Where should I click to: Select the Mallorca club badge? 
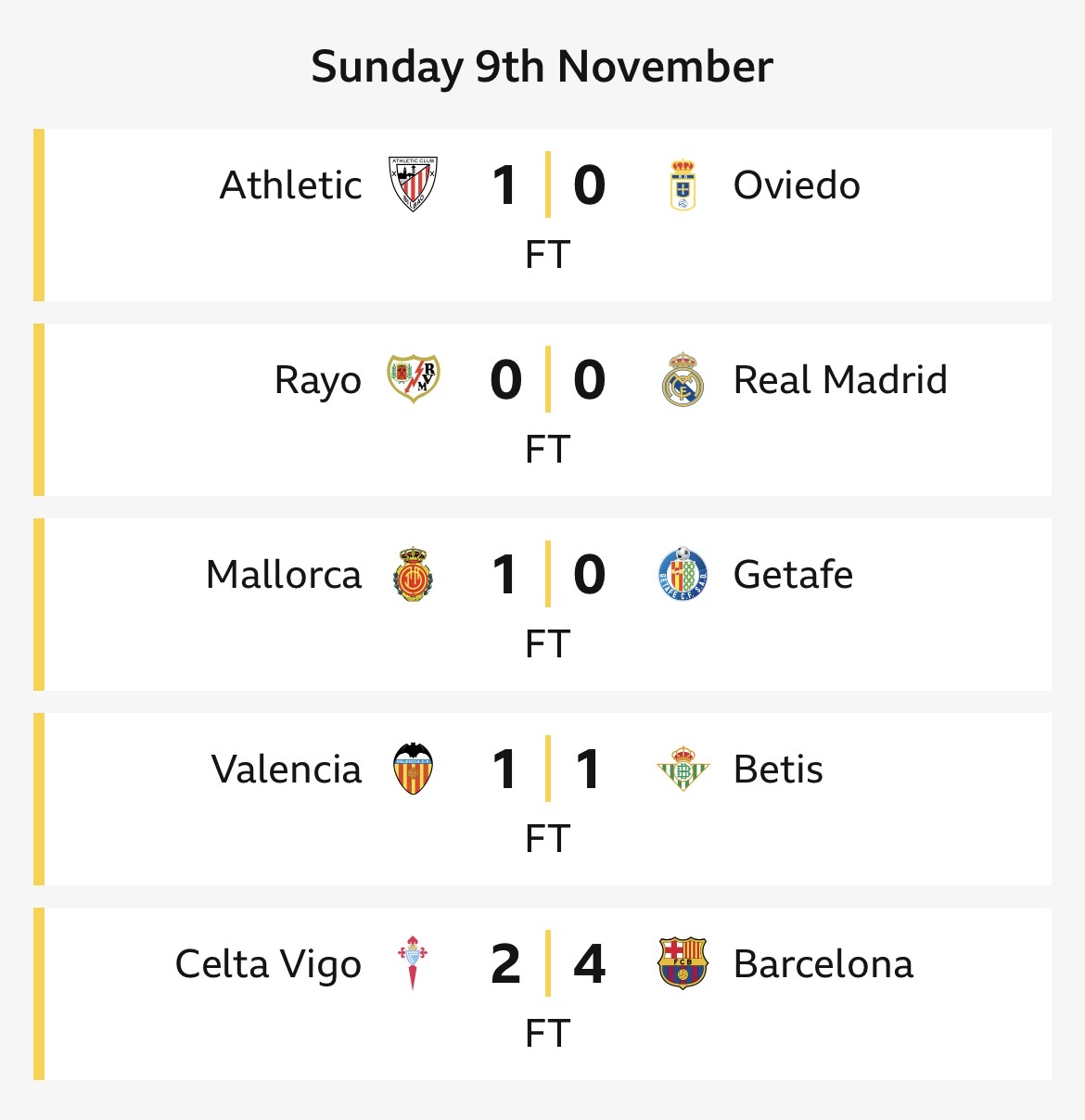point(413,574)
